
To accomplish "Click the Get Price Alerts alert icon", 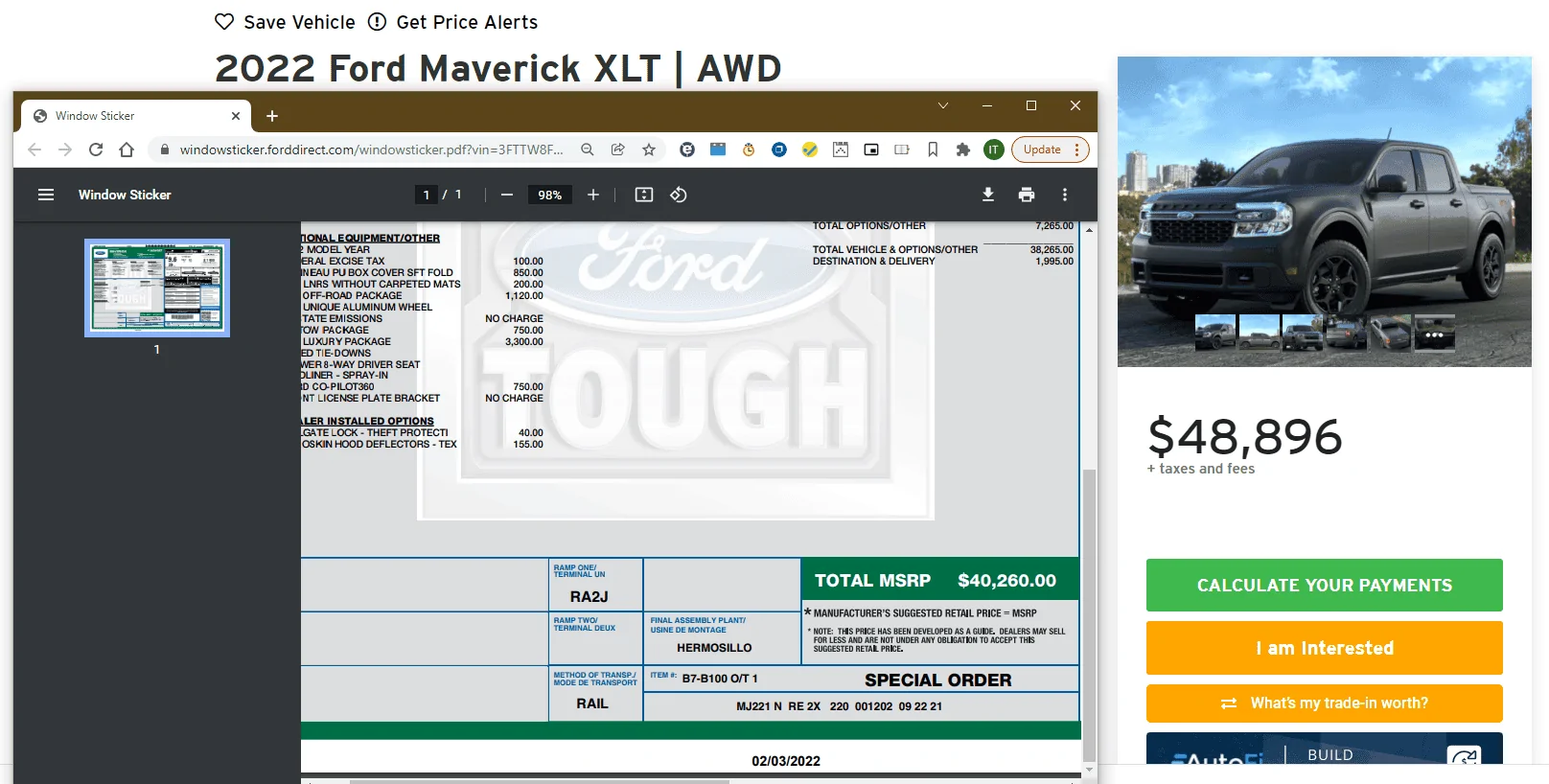I will [x=378, y=22].
